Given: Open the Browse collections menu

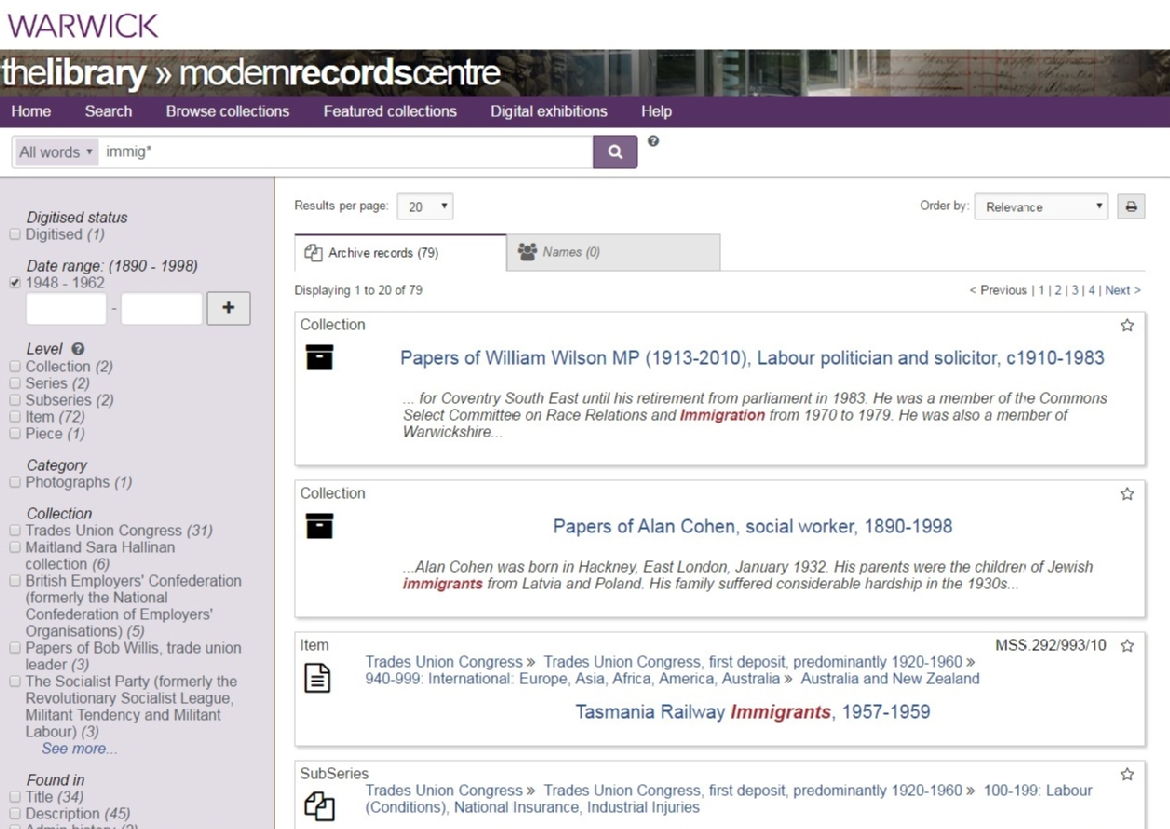Looking at the screenshot, I should click(227, 111).
